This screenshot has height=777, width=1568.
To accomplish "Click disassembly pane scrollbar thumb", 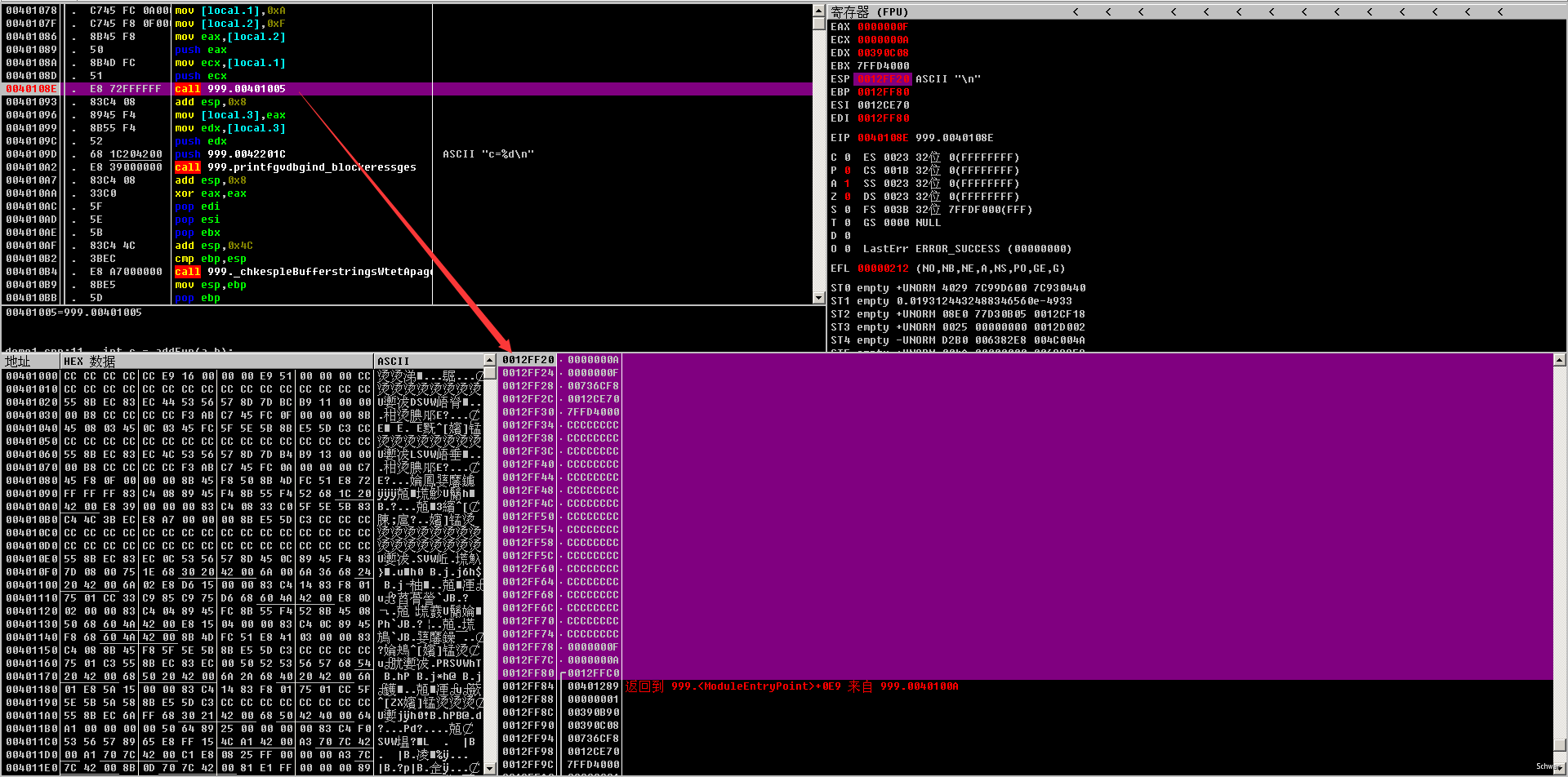I will tap(819, 23).
